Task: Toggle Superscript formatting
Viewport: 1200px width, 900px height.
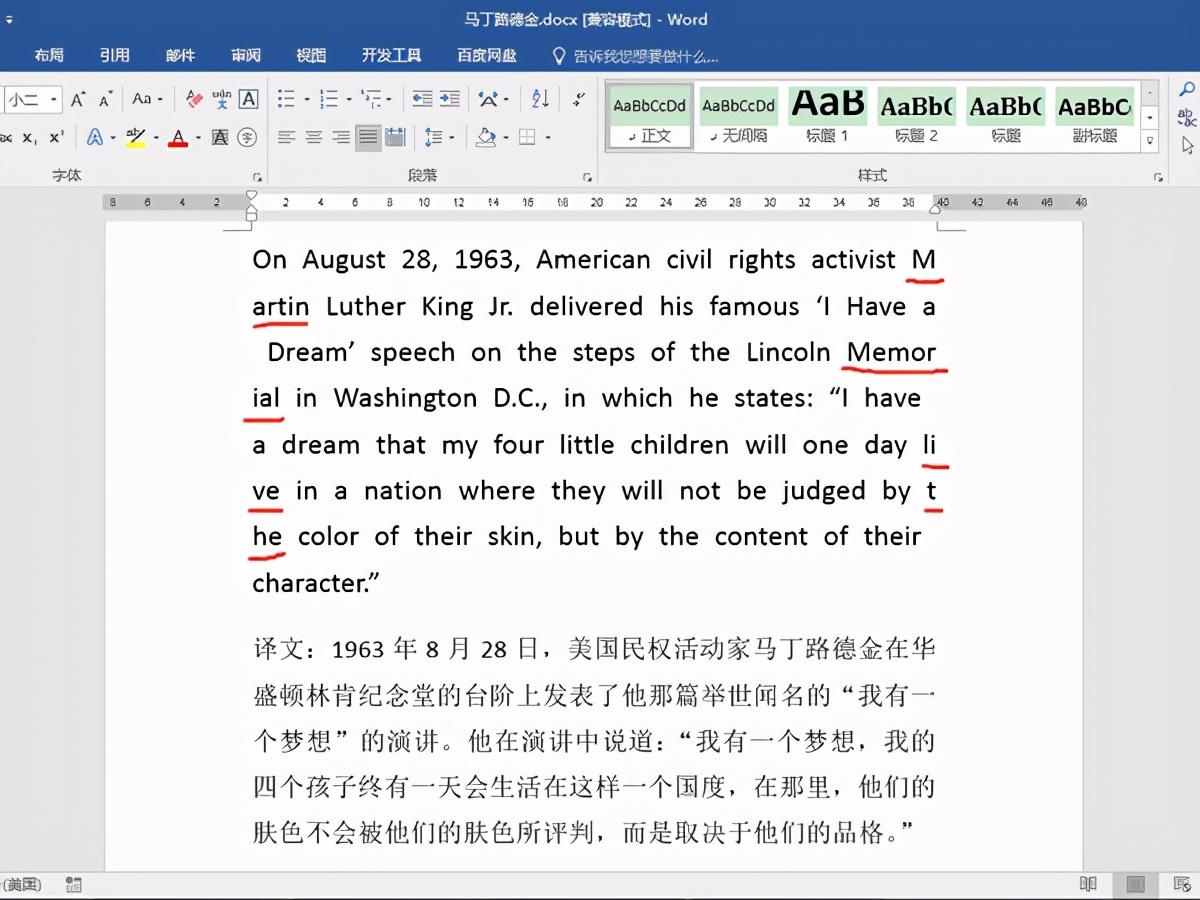Action: coord(56,137)
